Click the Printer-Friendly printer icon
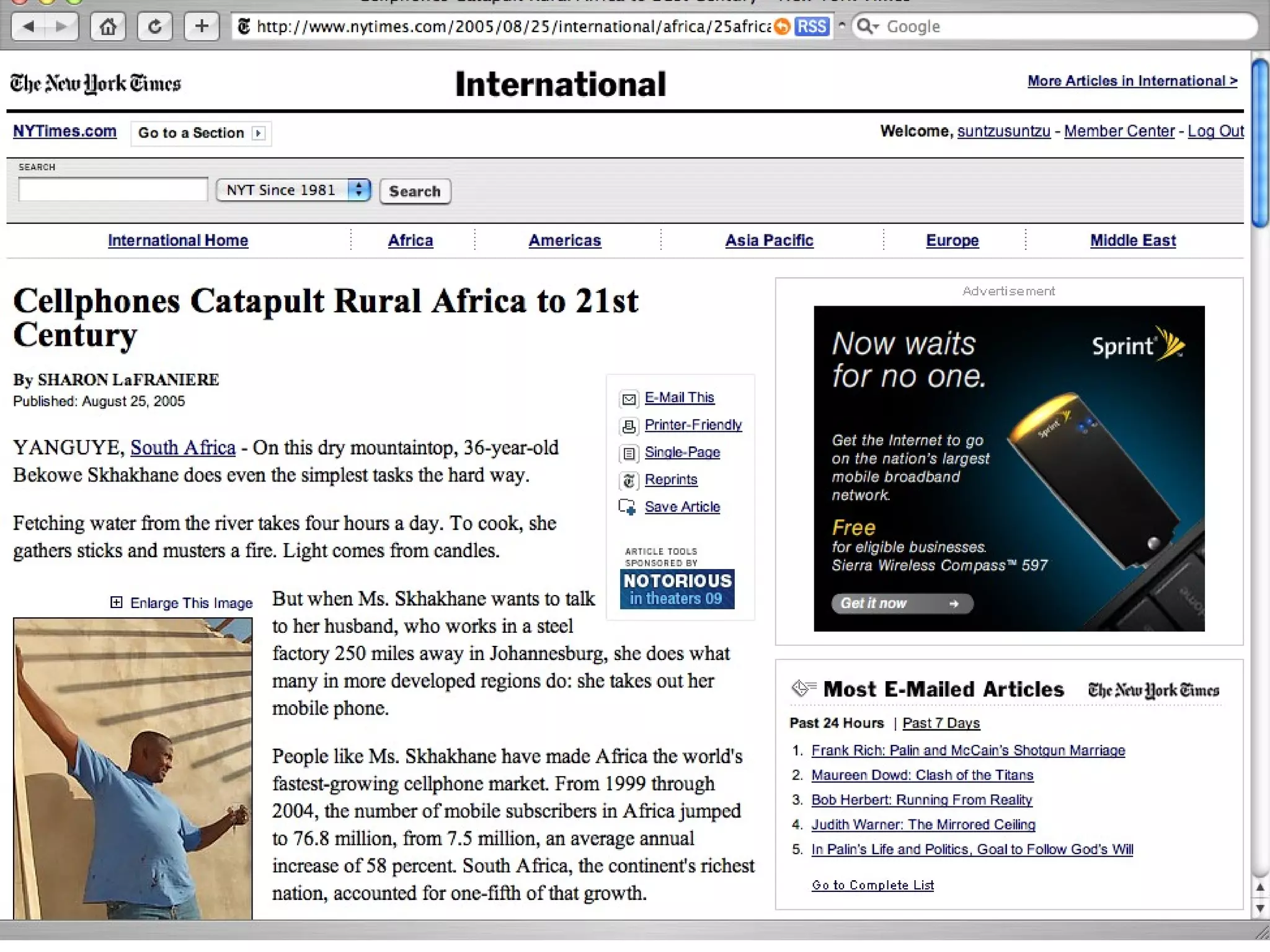1270x952 pixels. point(629,426)
